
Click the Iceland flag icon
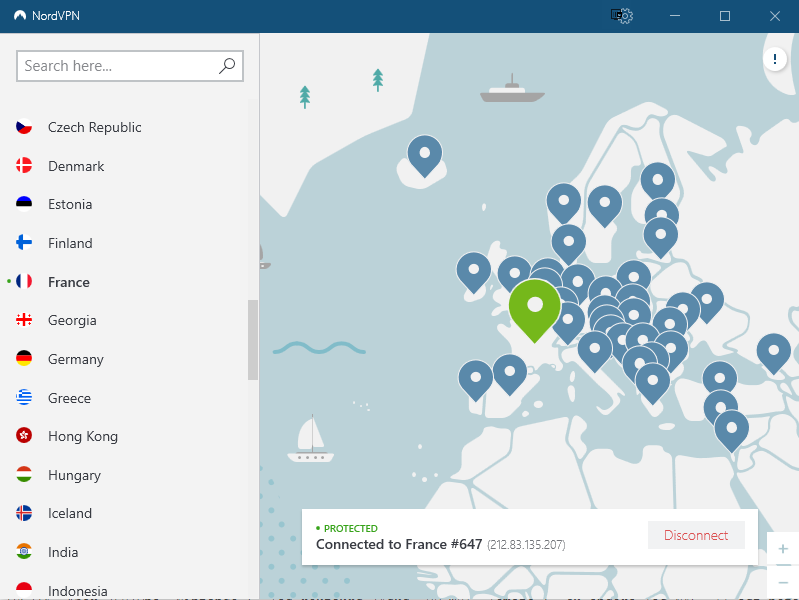tap(24, 513)
